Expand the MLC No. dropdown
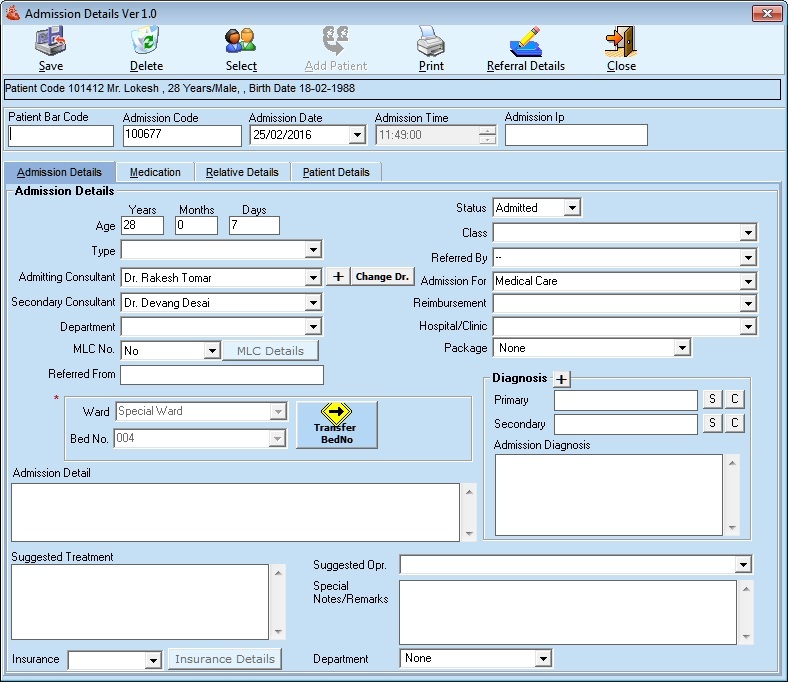Viewport: 788px width, 682px height. (x=211, y=351)
